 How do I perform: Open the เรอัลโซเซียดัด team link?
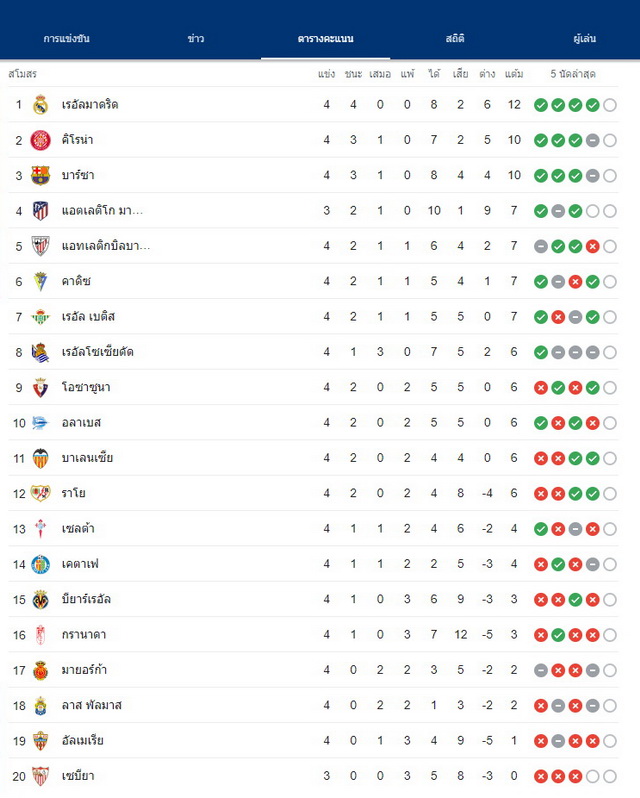(x=98, y=352)
